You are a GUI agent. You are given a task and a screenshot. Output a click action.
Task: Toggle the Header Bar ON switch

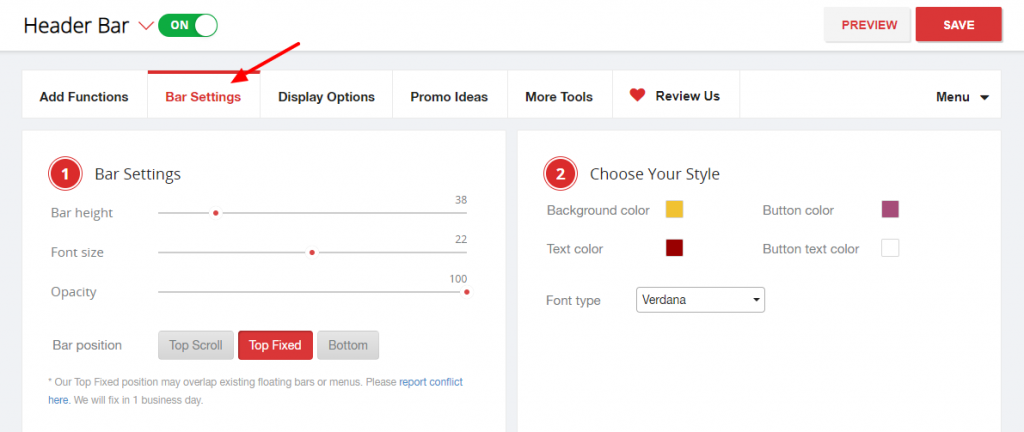point(187,25)
